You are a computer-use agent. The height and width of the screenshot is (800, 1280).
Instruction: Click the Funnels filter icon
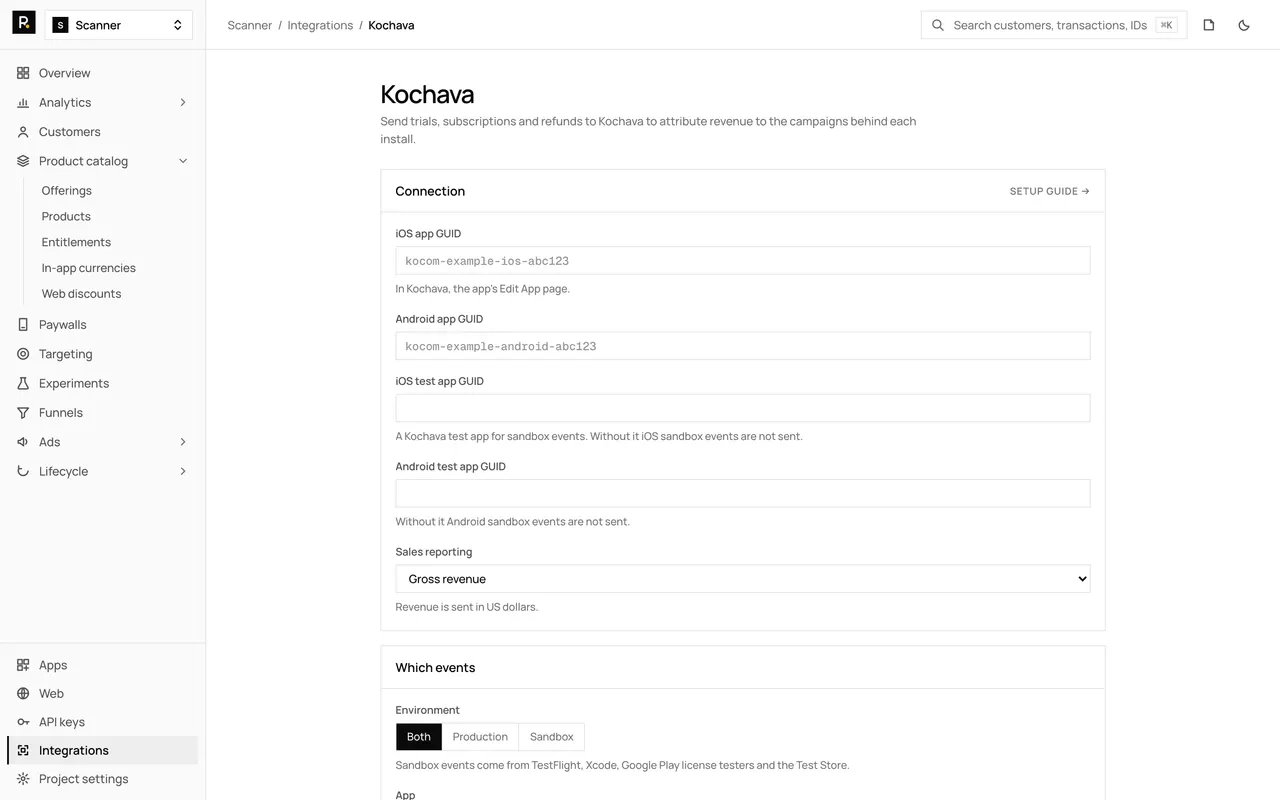[23, 413]
